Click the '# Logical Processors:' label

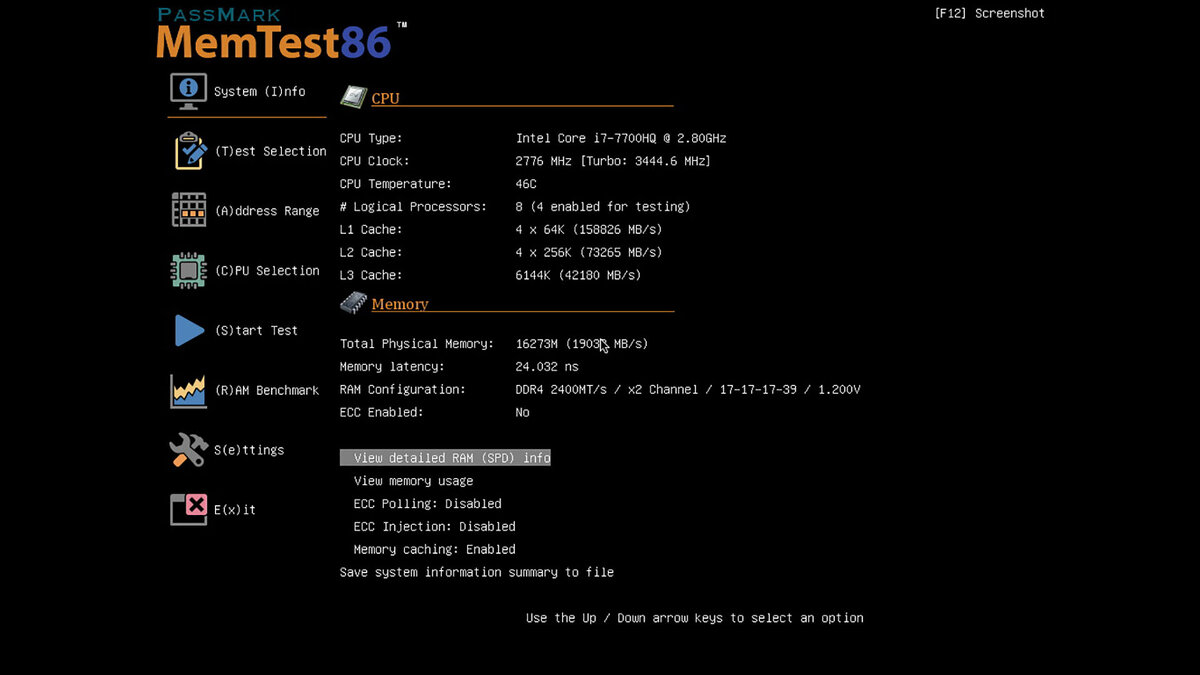(x=413, y=207)
